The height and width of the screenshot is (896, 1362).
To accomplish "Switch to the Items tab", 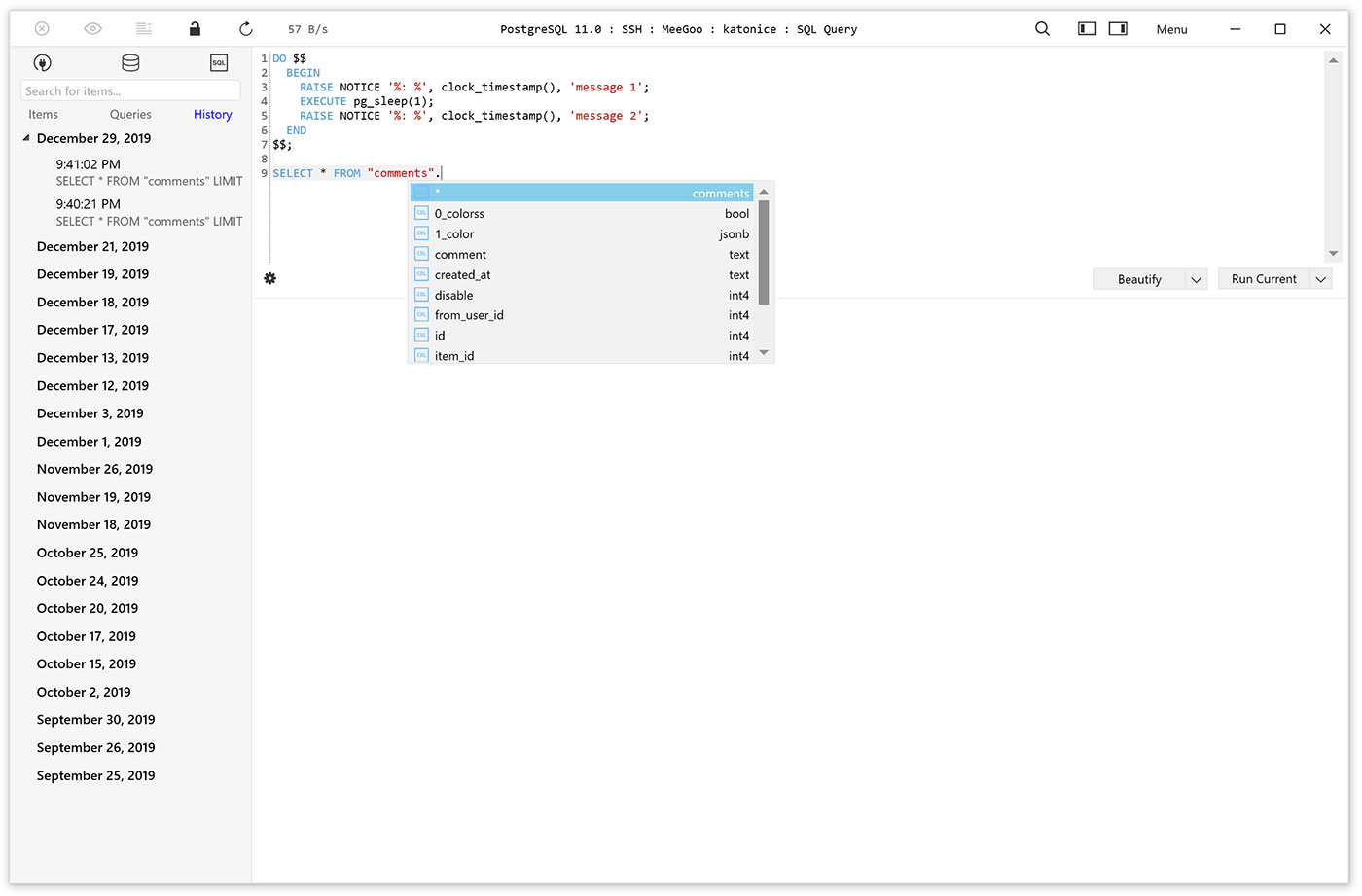I will 43,115.
